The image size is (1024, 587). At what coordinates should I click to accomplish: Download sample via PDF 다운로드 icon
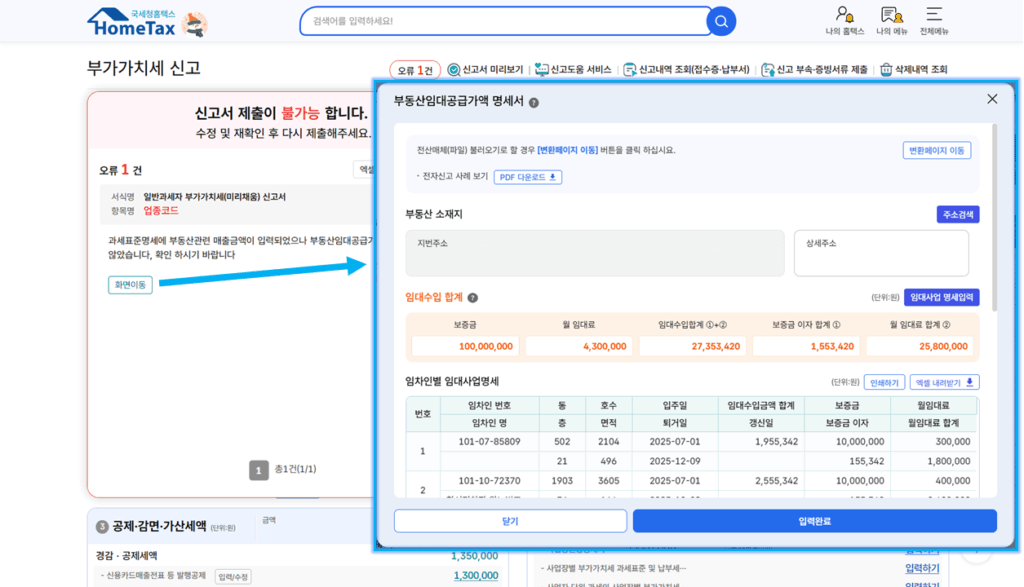coord(552,177)
